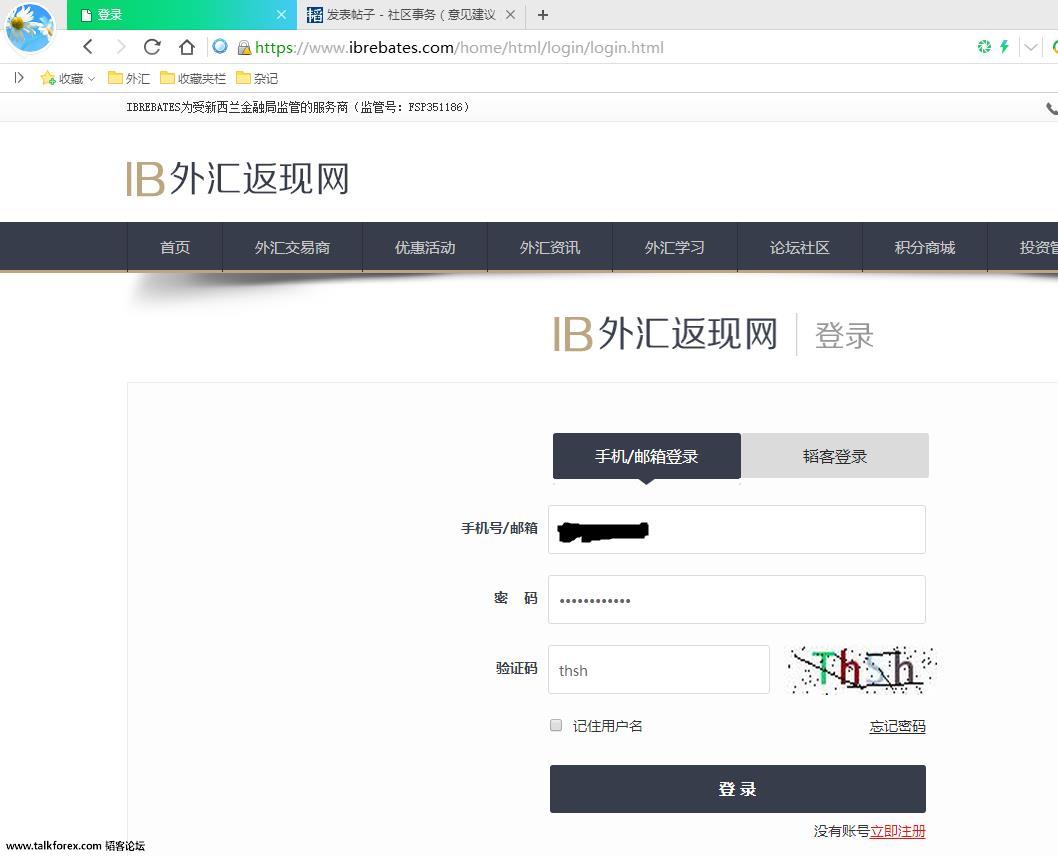Click the captcha image to refresh
Screen dimensions: 1058x856
click(861, 670)
